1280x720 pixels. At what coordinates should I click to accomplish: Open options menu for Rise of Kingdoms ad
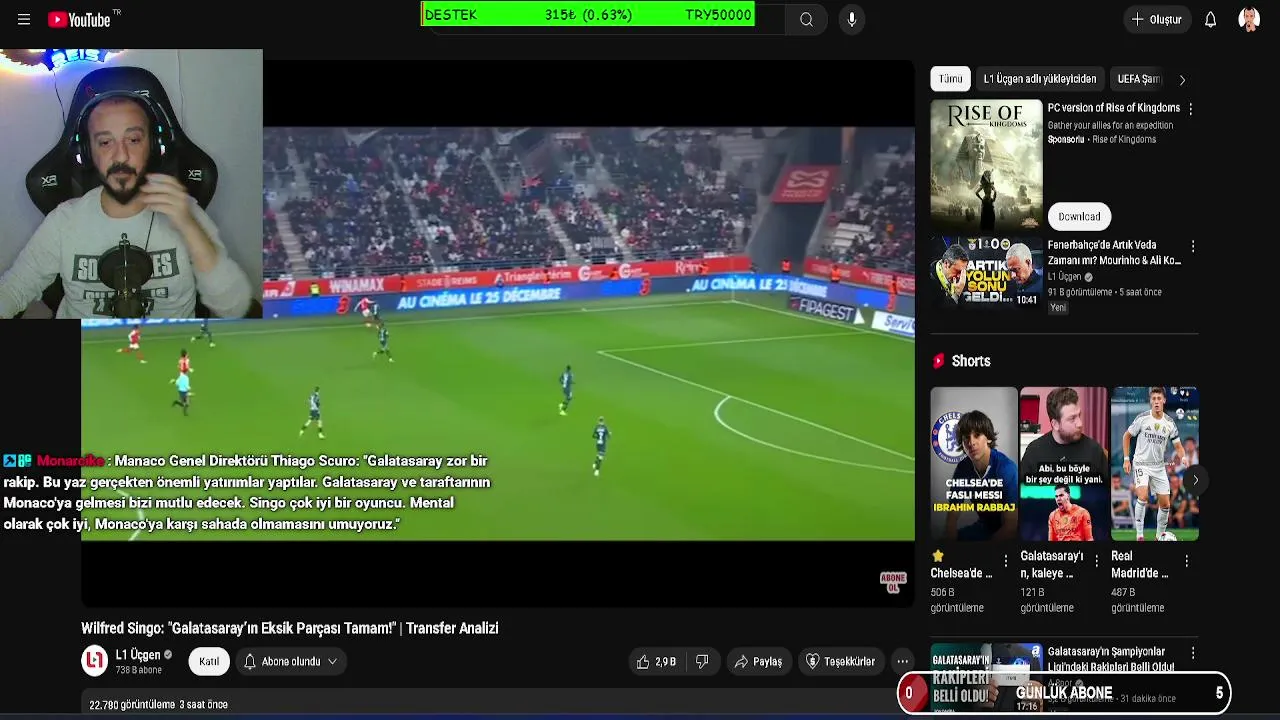click(x=1190, y=108)
